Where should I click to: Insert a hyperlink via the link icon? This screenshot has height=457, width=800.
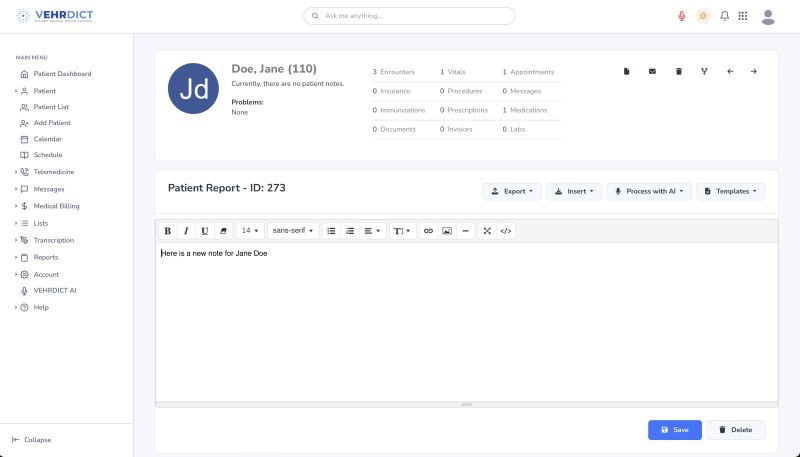click(428, 231)
